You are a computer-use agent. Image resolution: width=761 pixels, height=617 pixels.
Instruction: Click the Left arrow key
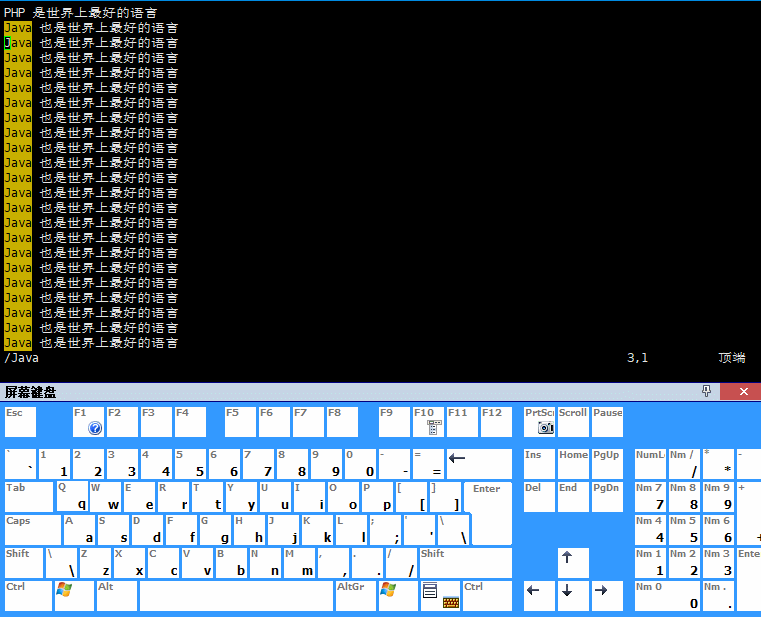click(x=539, y=595)
